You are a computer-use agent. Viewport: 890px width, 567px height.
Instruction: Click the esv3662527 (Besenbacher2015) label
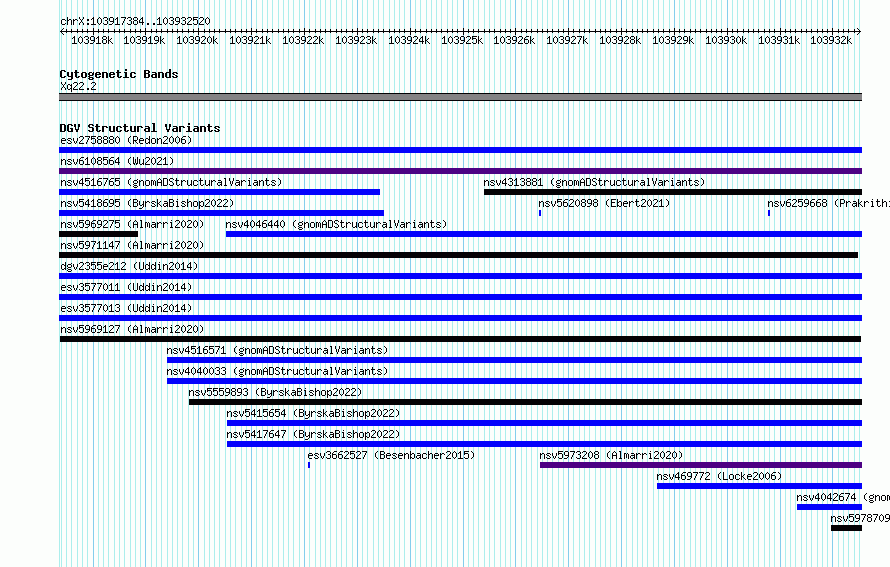coord(391,455)
